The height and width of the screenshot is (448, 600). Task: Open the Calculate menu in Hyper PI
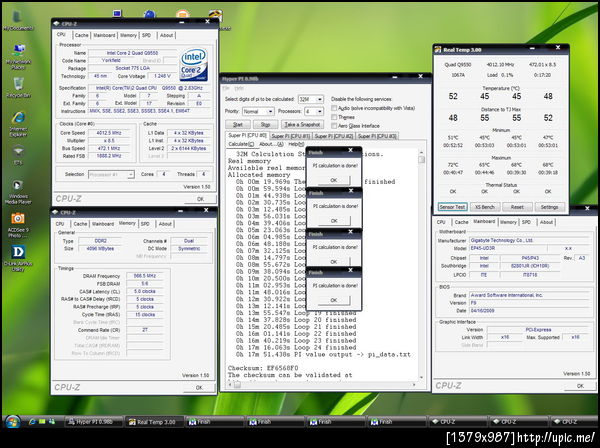[x=241, y=144]
